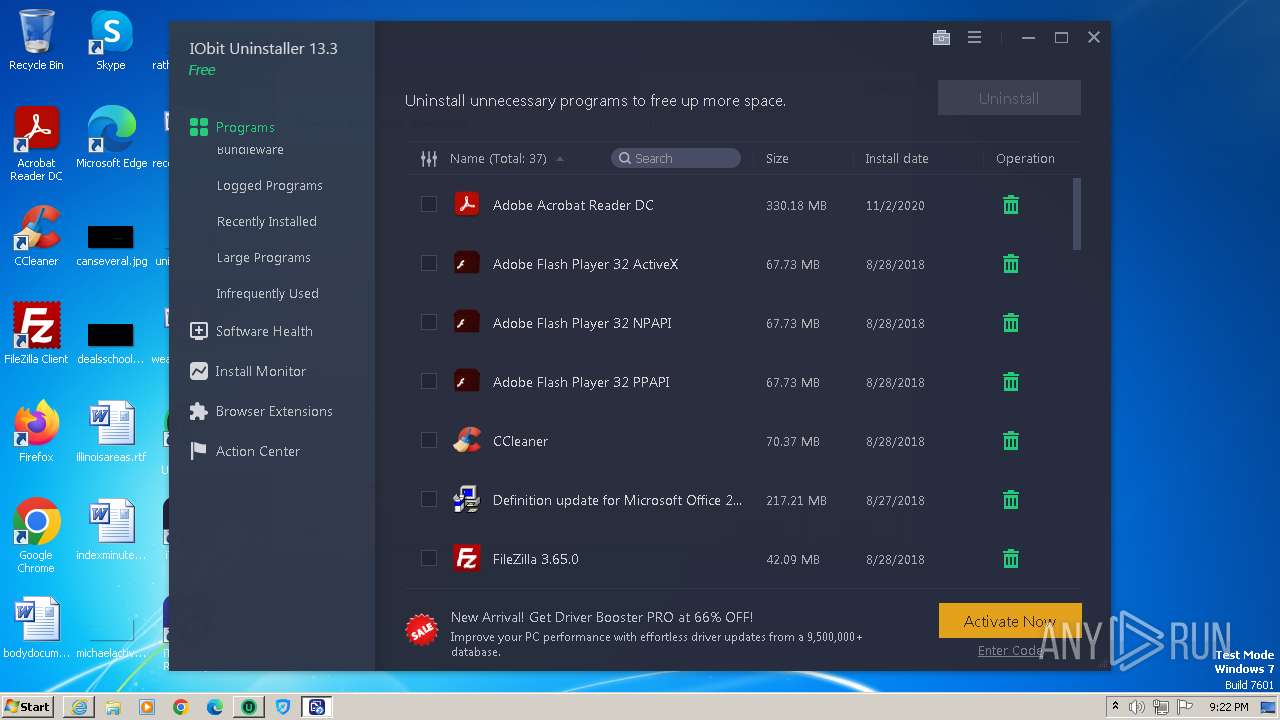Select Adobe Acrobat Reader DC program name
The height and width of the screenshot is (720, 1280).
(x=573, y=205)
